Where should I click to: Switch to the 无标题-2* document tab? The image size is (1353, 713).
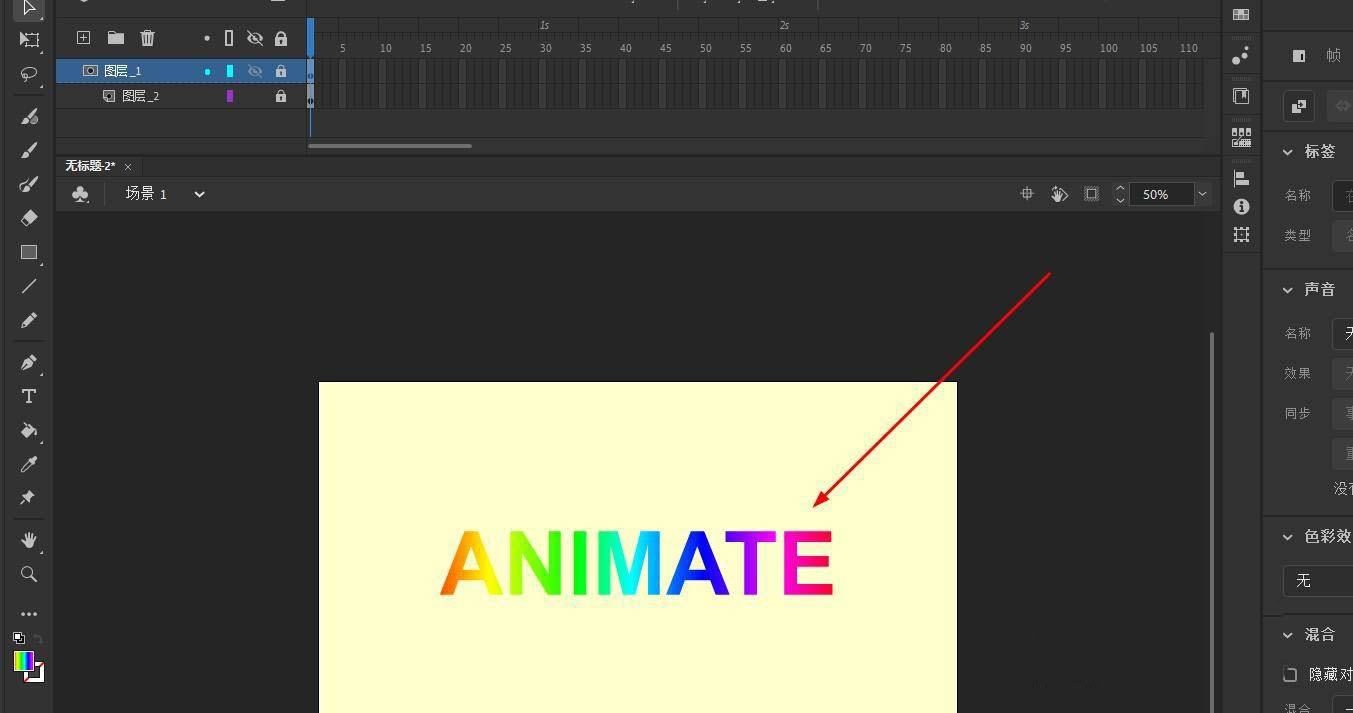point(90,166)
